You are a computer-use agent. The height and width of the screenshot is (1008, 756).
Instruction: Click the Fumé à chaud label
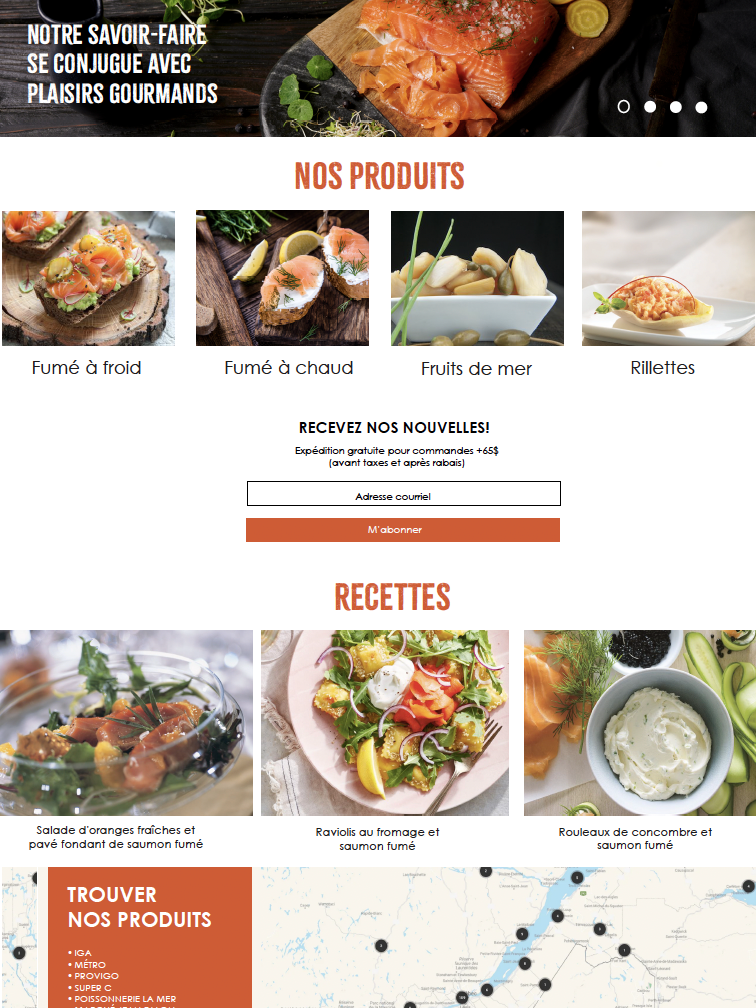pos(289,368)
